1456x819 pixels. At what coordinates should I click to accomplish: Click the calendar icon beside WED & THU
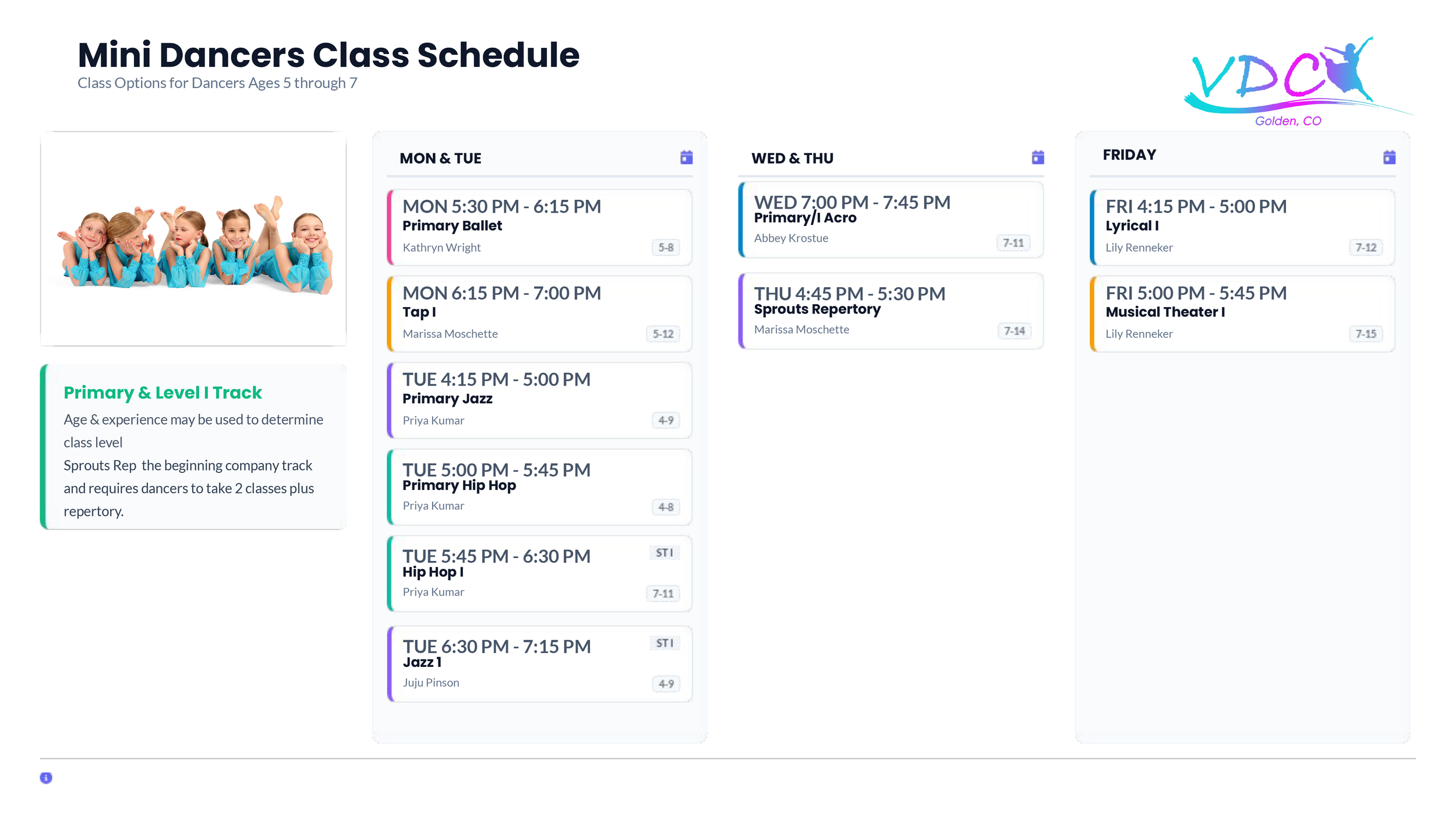coord(1038,157)
